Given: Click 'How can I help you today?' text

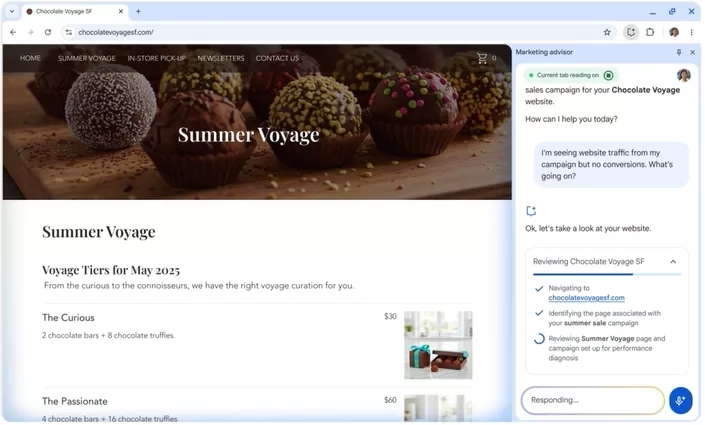Looking at the screenshot, I should [571, 119].
